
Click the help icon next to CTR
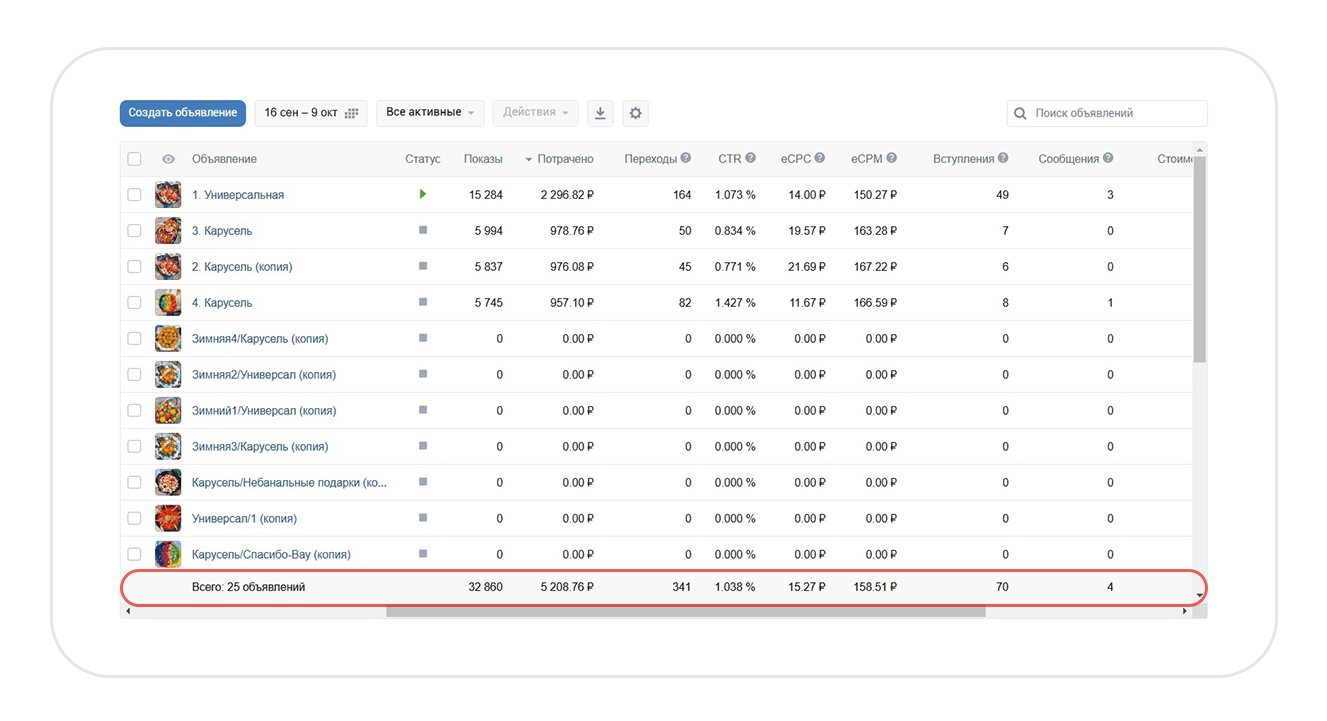(x=751, y=159)
